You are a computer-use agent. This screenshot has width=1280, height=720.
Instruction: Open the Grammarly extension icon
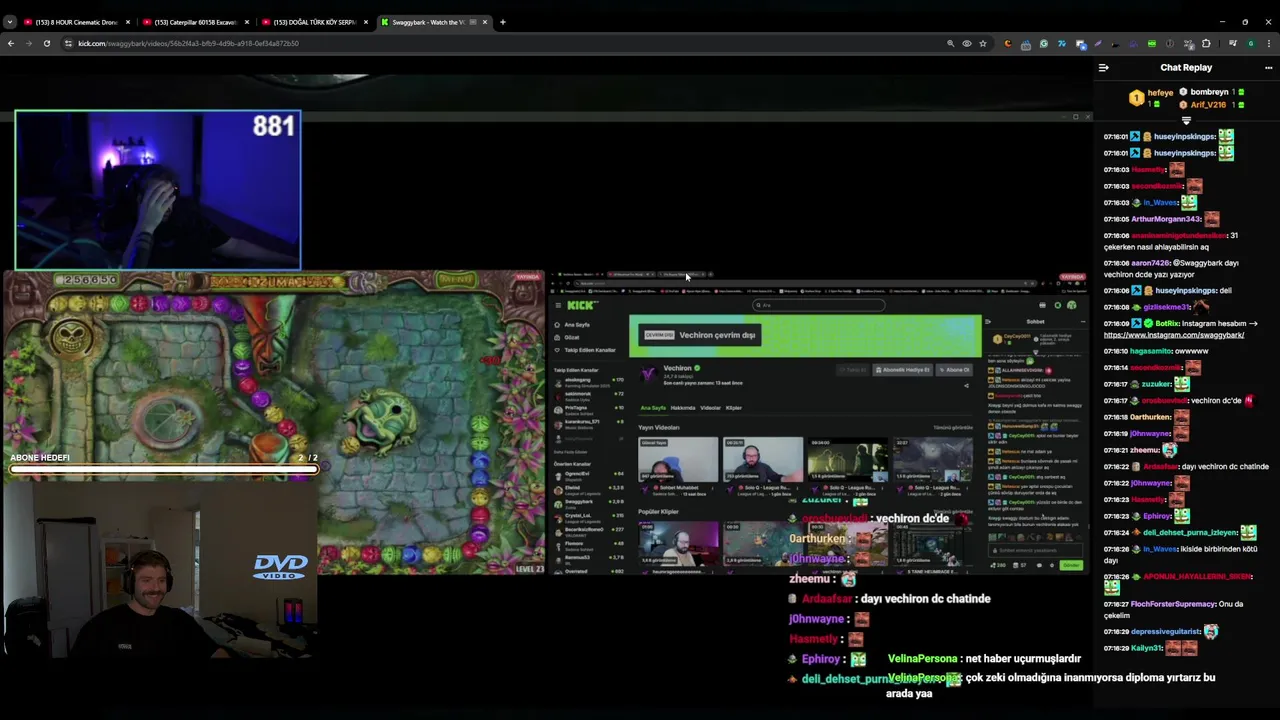1043,44
